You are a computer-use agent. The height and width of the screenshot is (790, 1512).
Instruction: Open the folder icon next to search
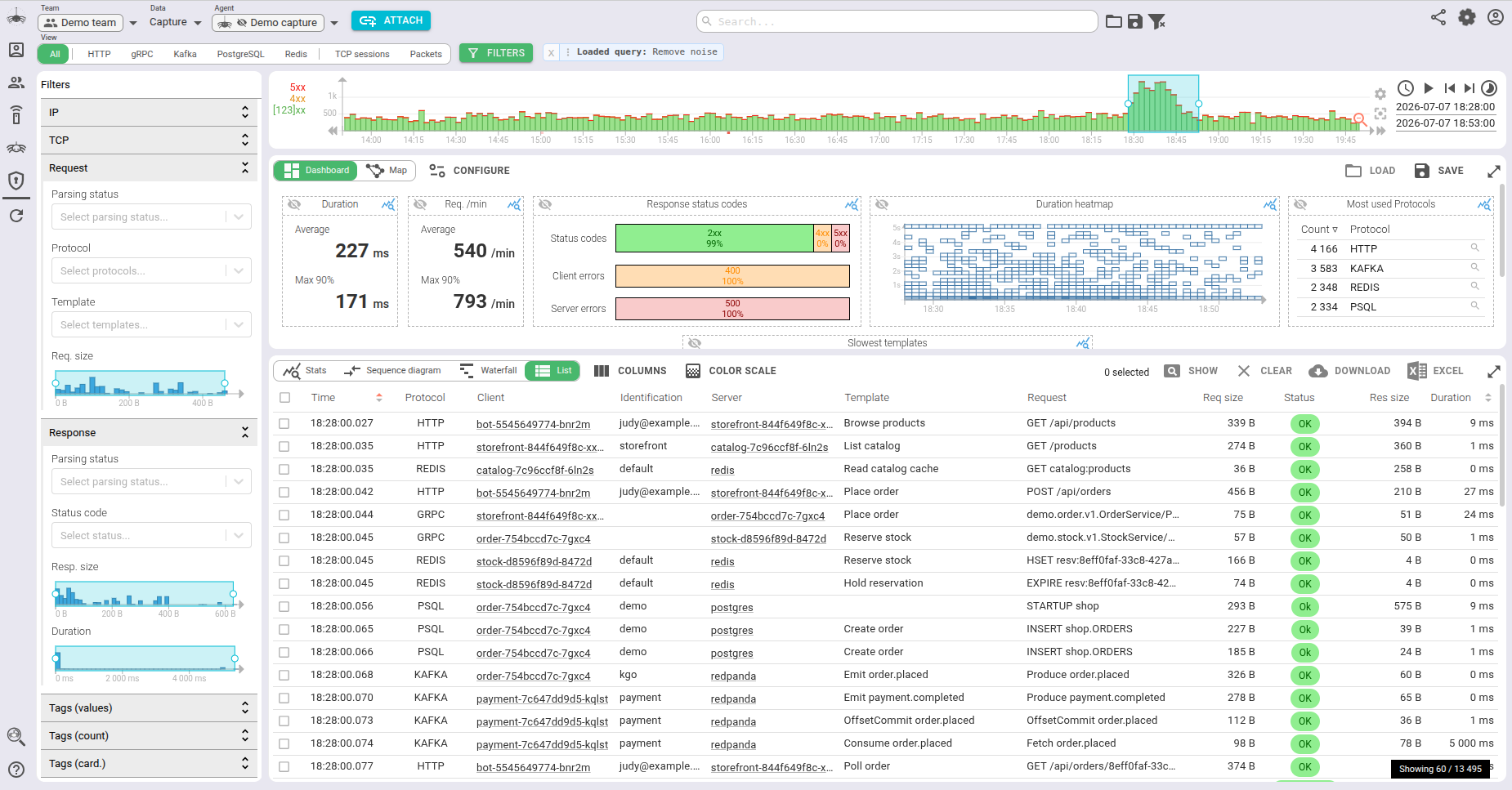(1113, 21)
